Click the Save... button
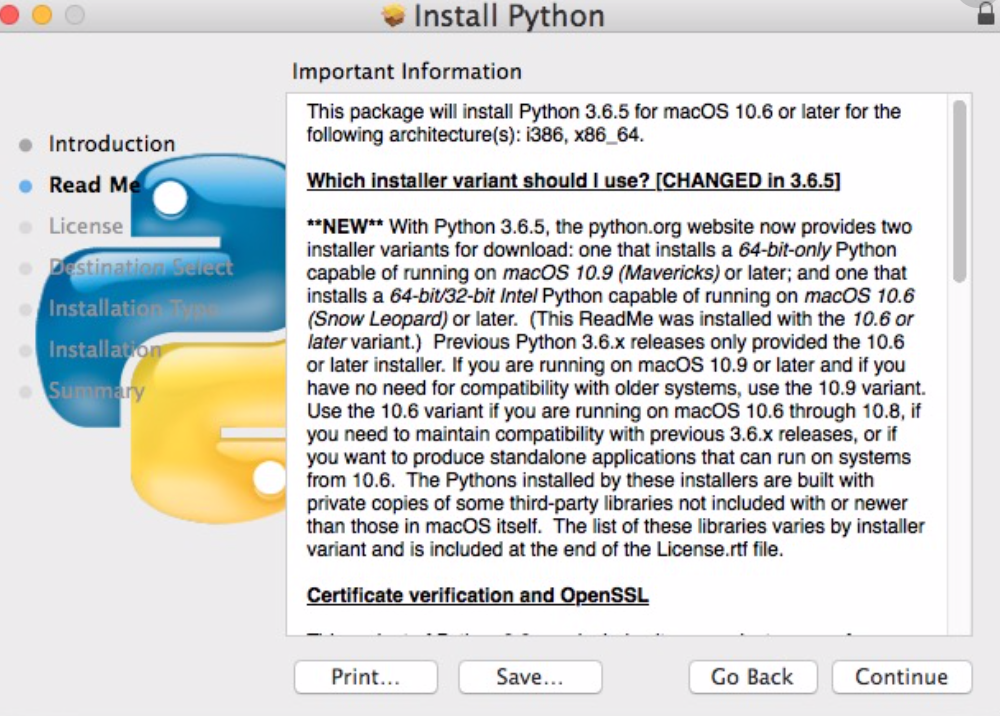The width and height of the screenshot is (1000, 716). pyautogui.click(x=529, y=677)
